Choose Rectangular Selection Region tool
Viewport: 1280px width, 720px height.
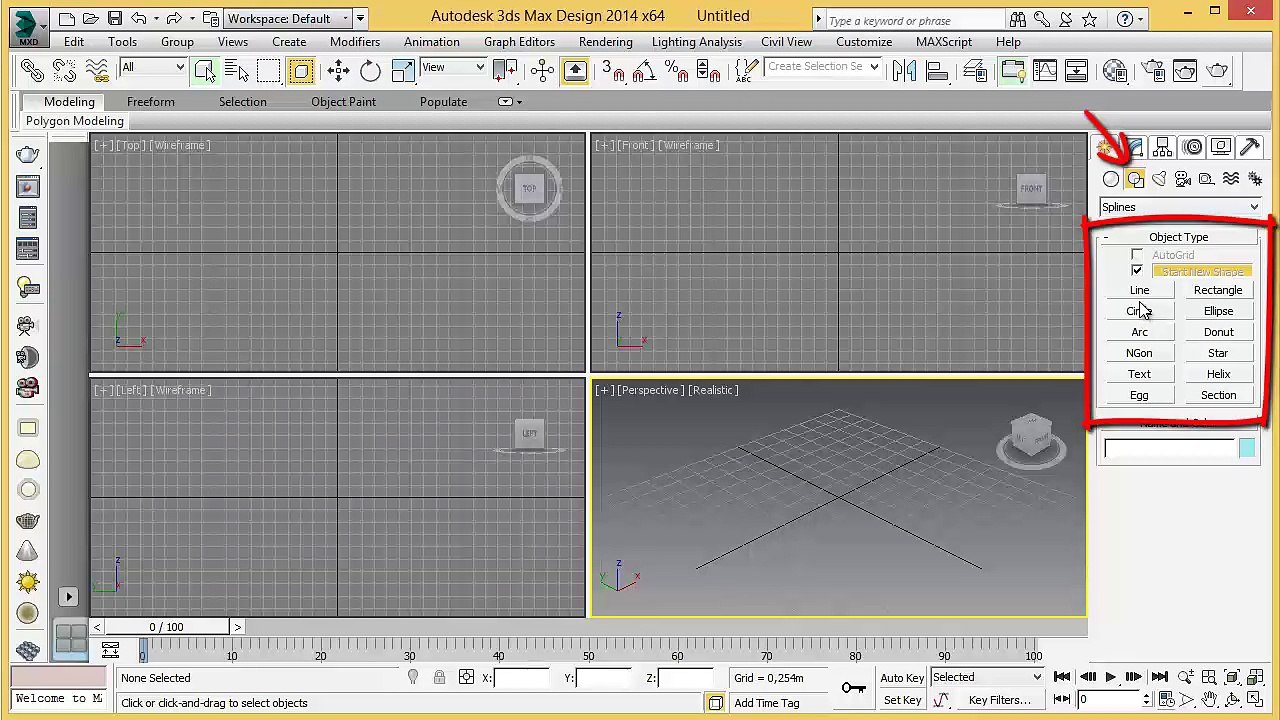point(268,70)
